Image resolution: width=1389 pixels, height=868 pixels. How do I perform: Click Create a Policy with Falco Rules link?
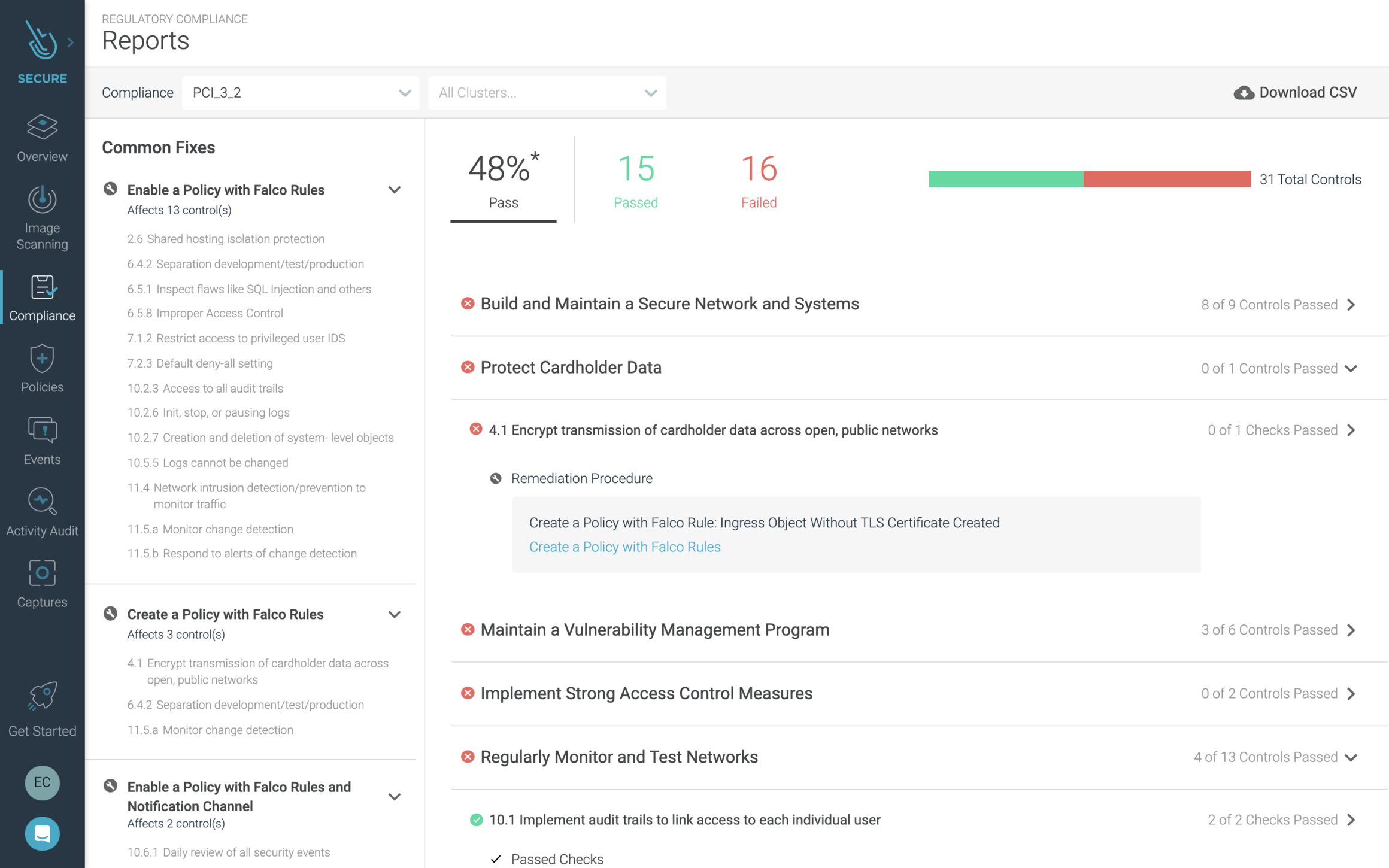point(625,546)
